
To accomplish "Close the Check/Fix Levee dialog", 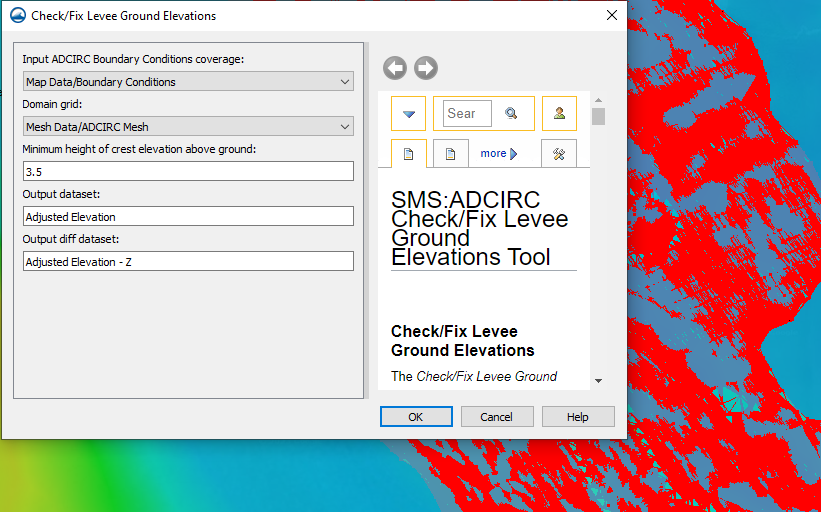I will (x=612, y=16).
